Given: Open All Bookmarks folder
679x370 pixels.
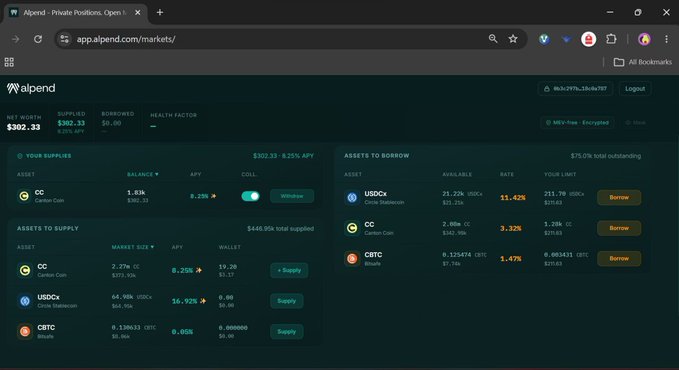Looking at the screenshot, I should point(643,62).
